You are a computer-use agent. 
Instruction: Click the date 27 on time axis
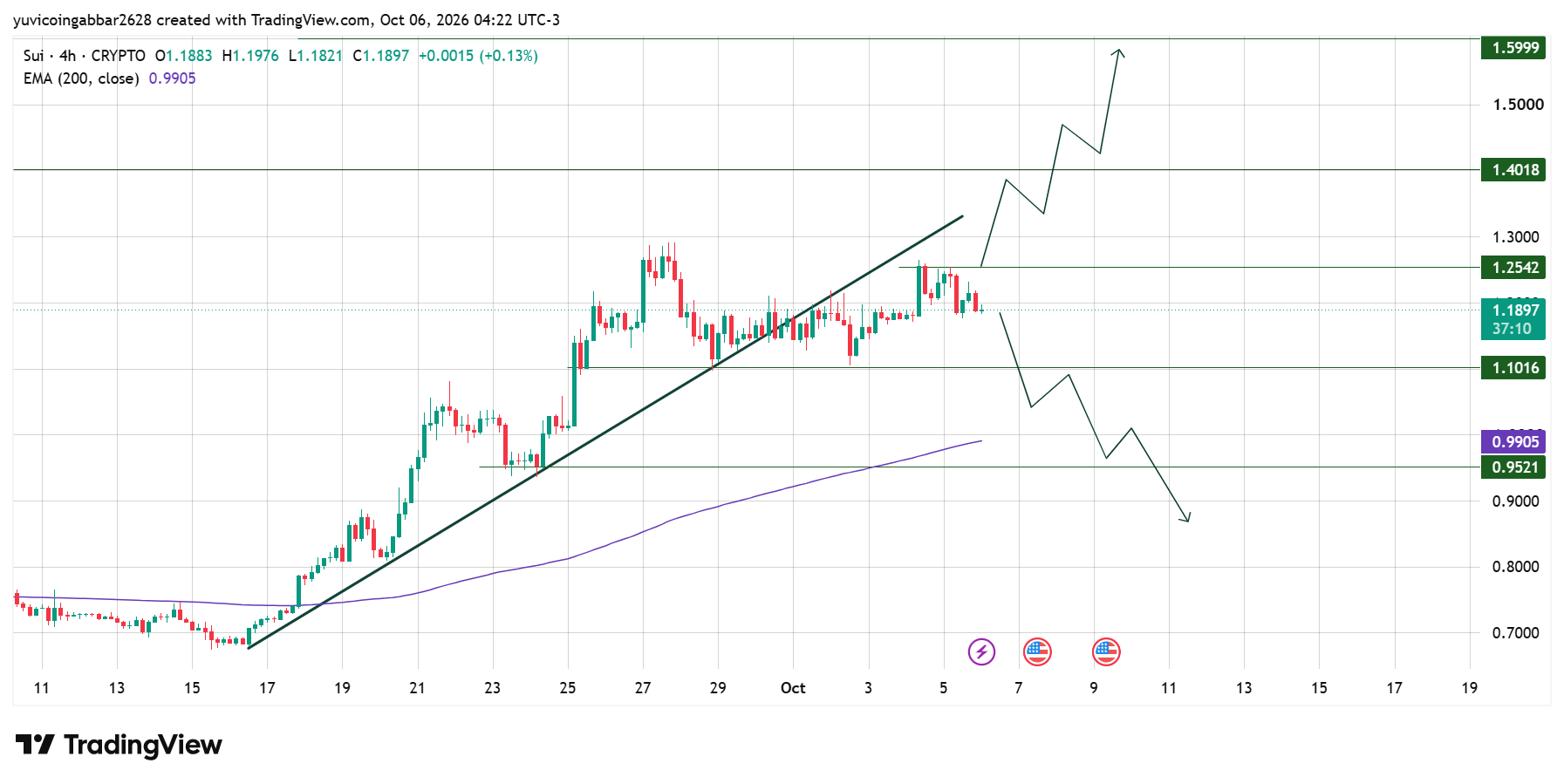click(643, 688)
